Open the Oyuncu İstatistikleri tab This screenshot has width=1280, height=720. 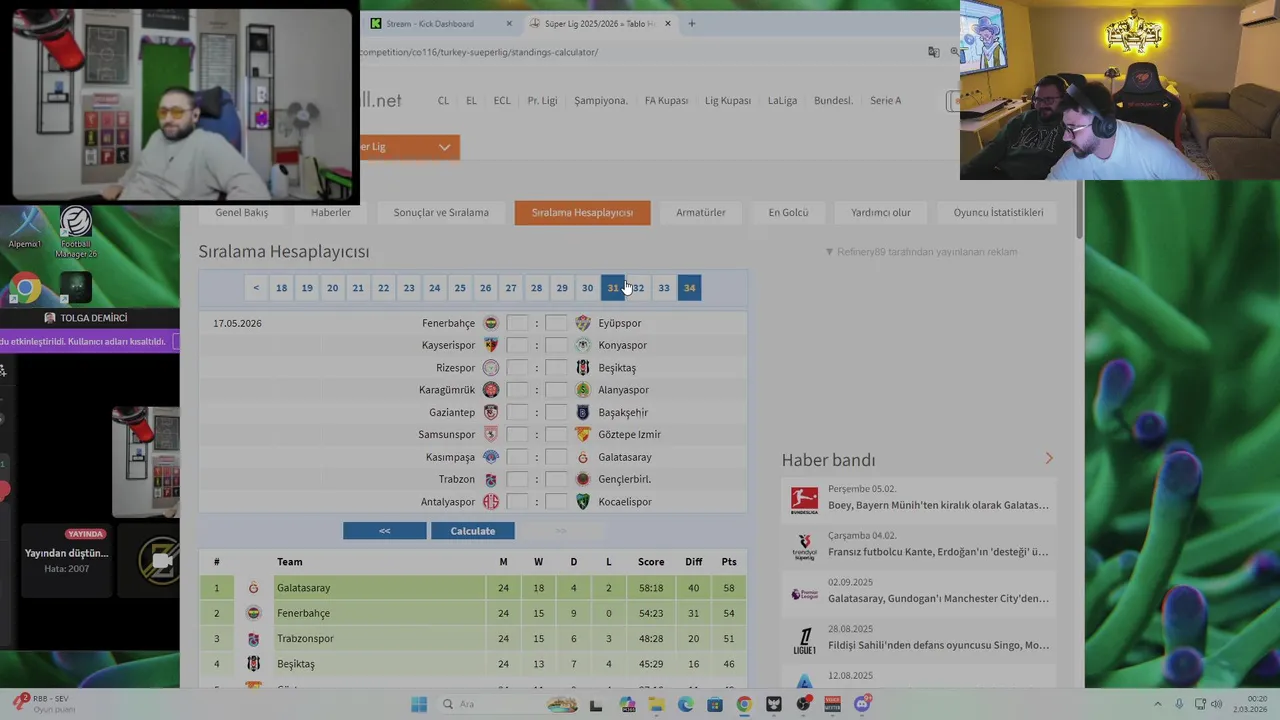tap(998, 213)
